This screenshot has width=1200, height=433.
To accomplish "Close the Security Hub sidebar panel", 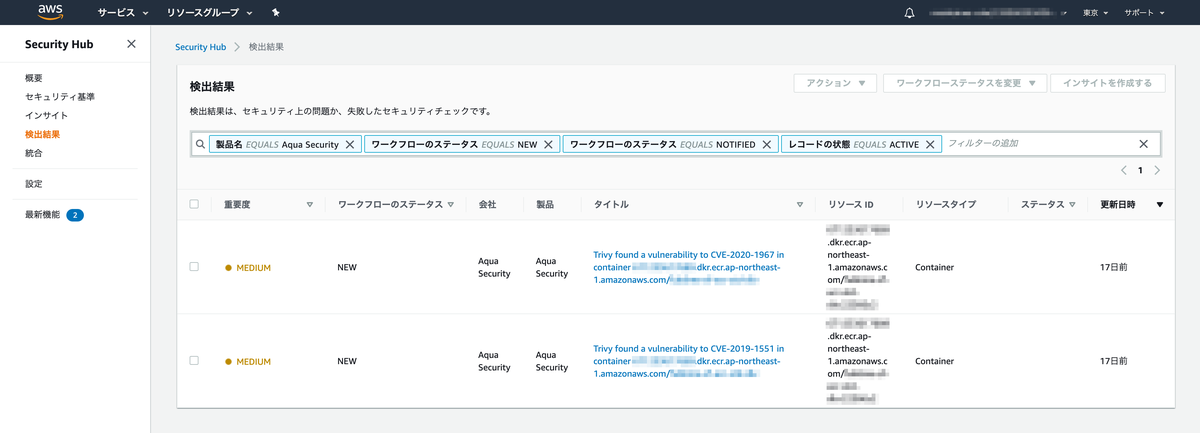I will [132, 44].
